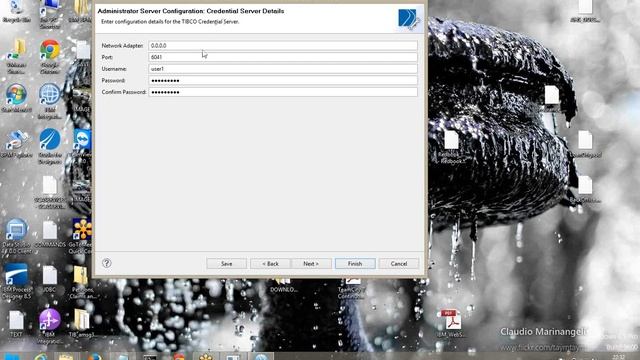This screenshot has width=640, height=360.
Task: Cancel the configuration wizard
Action: (399, 264)
